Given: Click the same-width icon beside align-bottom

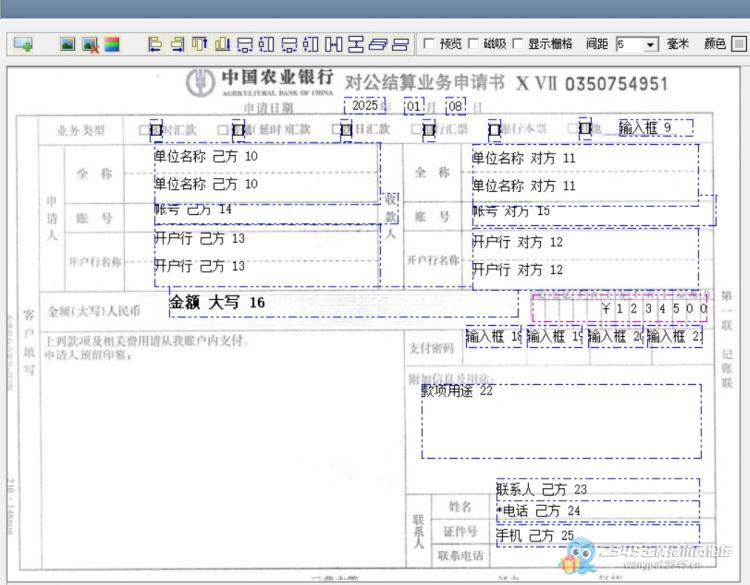Looking at the screenshot, I should 244,44.
